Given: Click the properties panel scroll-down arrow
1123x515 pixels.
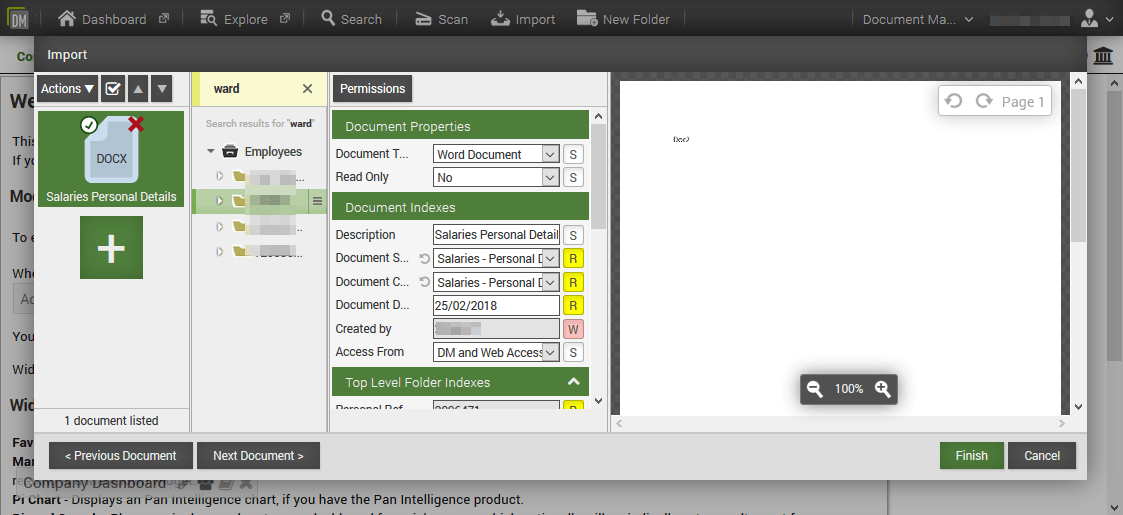Looking at the screenshot, I should [x=599, y=401].
